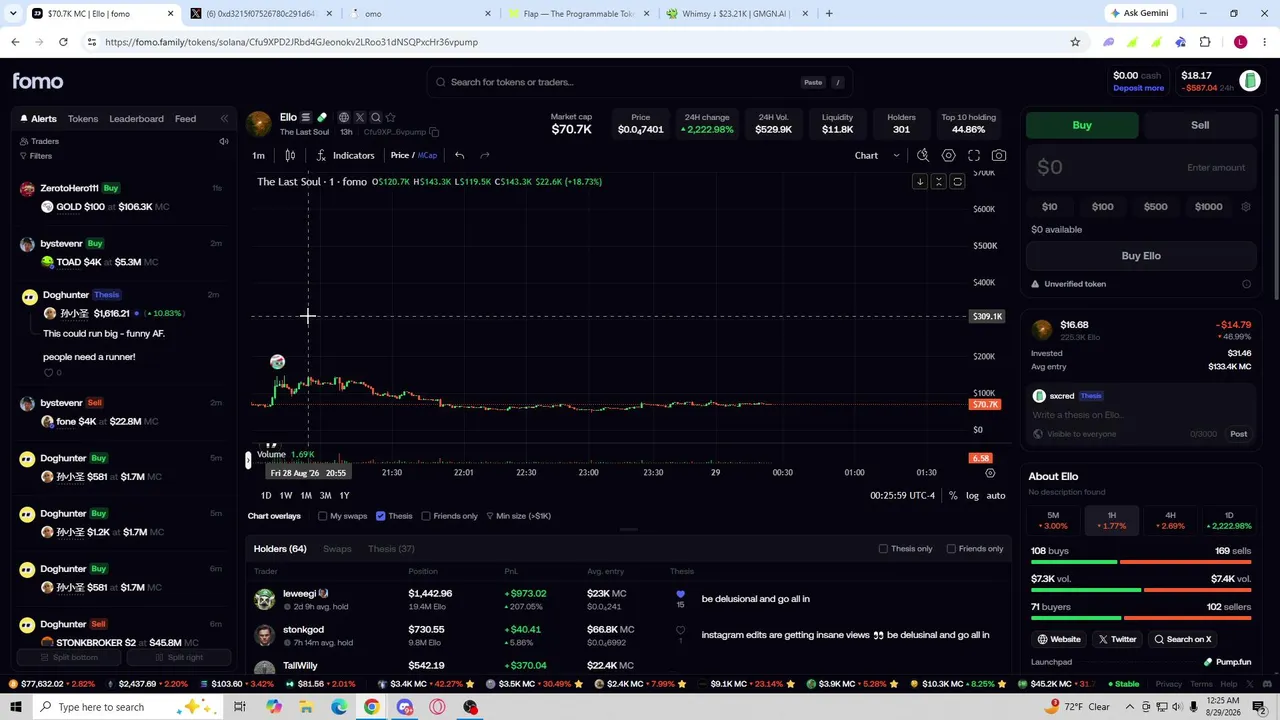
Task: Mute alert sounds in sidebar
Action: pos(224,141)
